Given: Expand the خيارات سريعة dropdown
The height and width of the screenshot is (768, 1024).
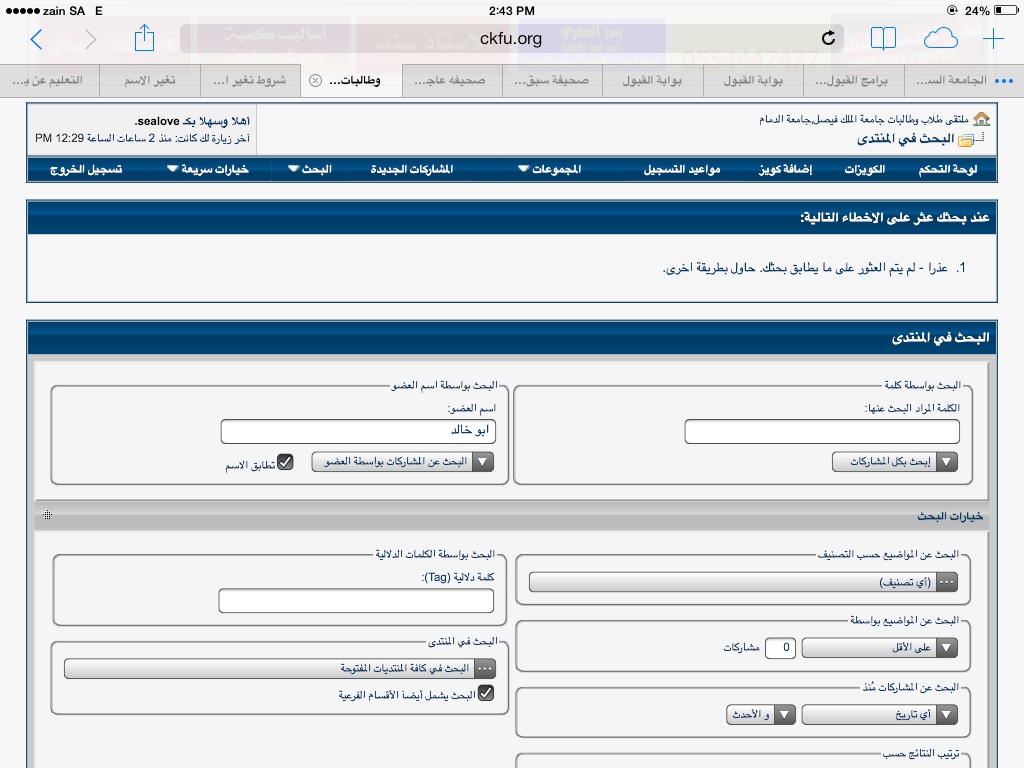Looking at the screenshot, I should (x=208, y=169).
